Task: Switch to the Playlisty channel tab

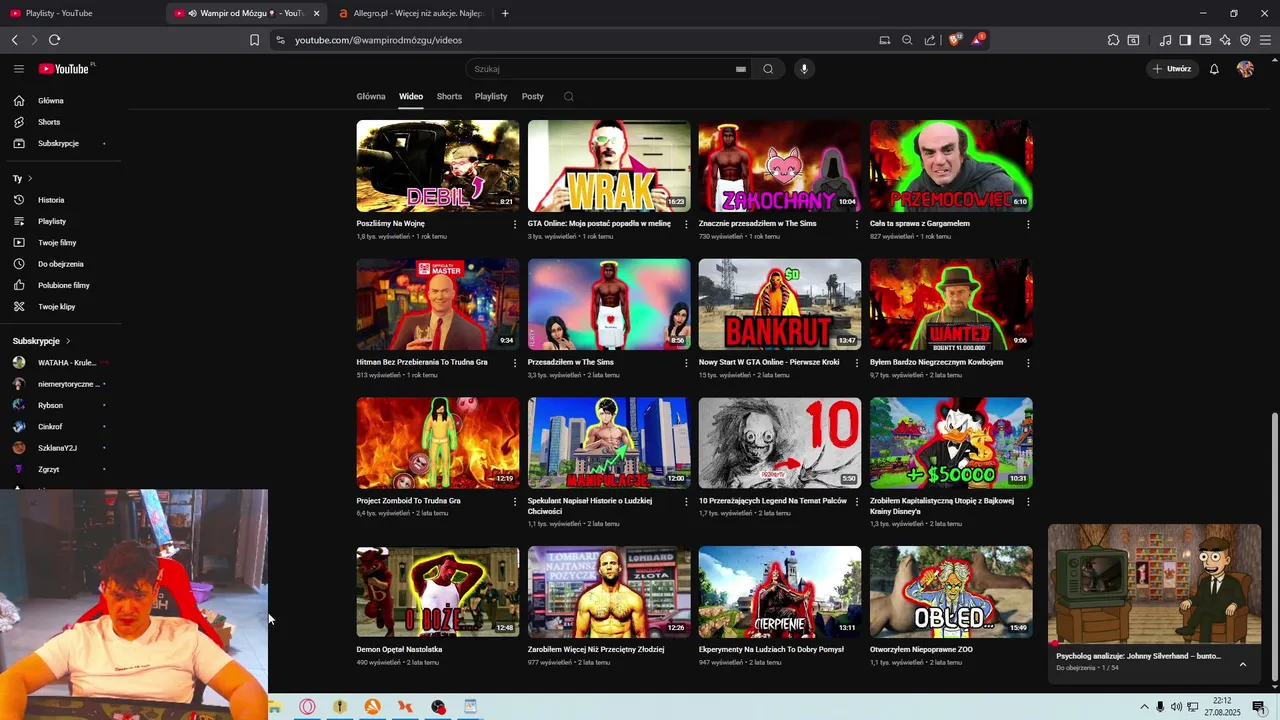Action: [x=491, y=97]
